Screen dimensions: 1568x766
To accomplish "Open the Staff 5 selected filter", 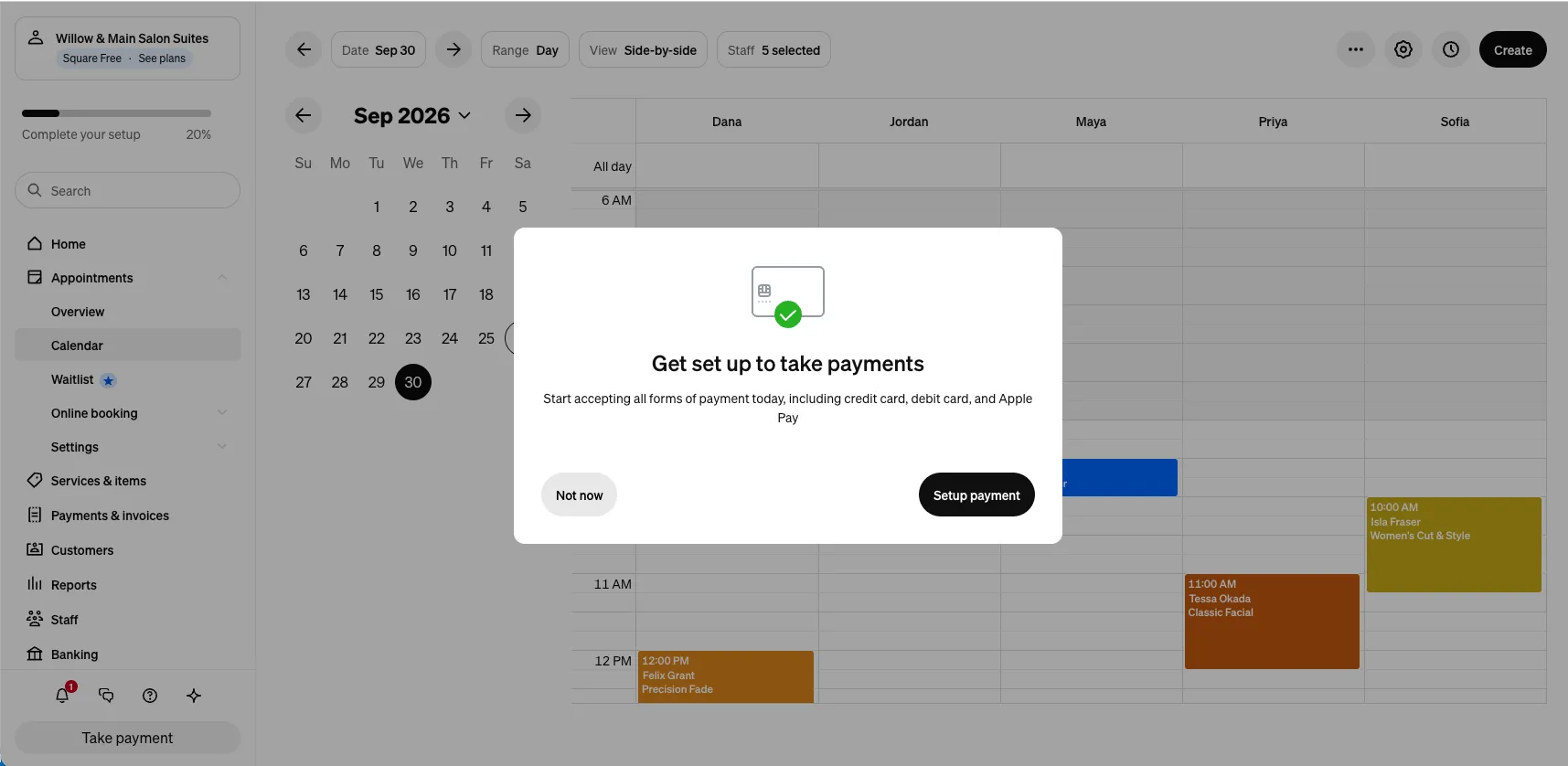I will pyautogui.click(x=773, y=50).
